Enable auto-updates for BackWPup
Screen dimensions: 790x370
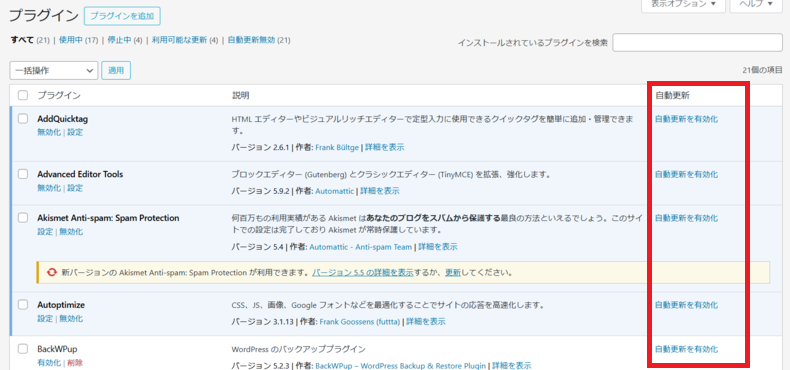pos(686,349)
